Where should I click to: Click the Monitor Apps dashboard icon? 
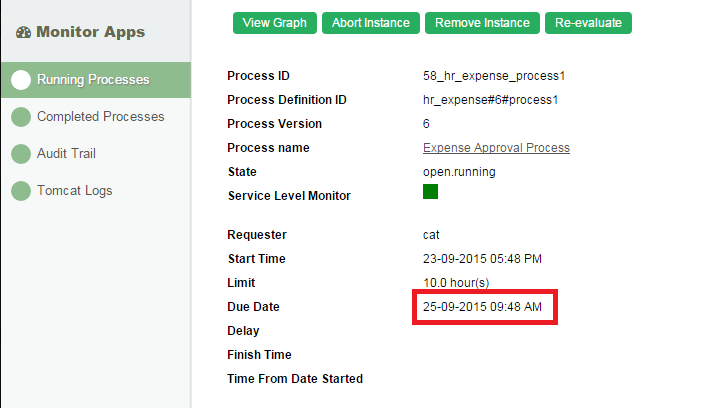24,32
